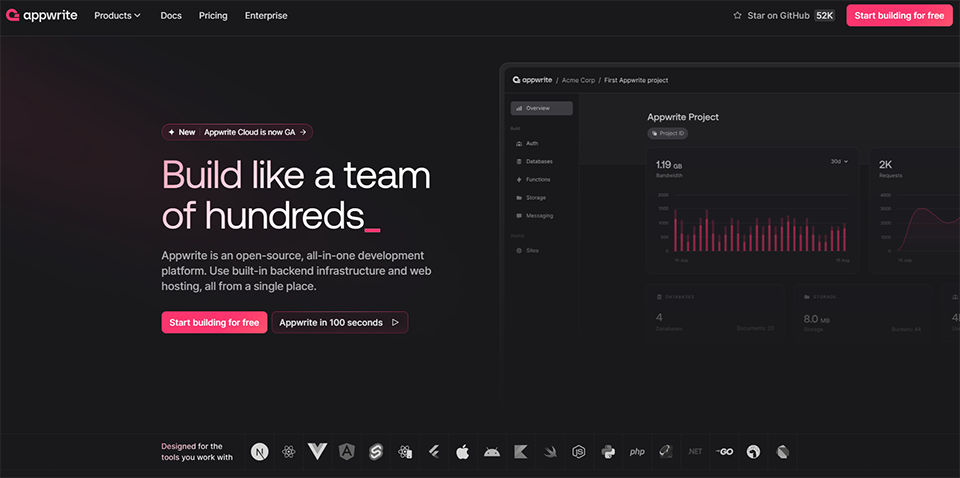Click the Auth icon in dashboard sidebar
This screenshot has width=960, height=478.
(519, 143)
